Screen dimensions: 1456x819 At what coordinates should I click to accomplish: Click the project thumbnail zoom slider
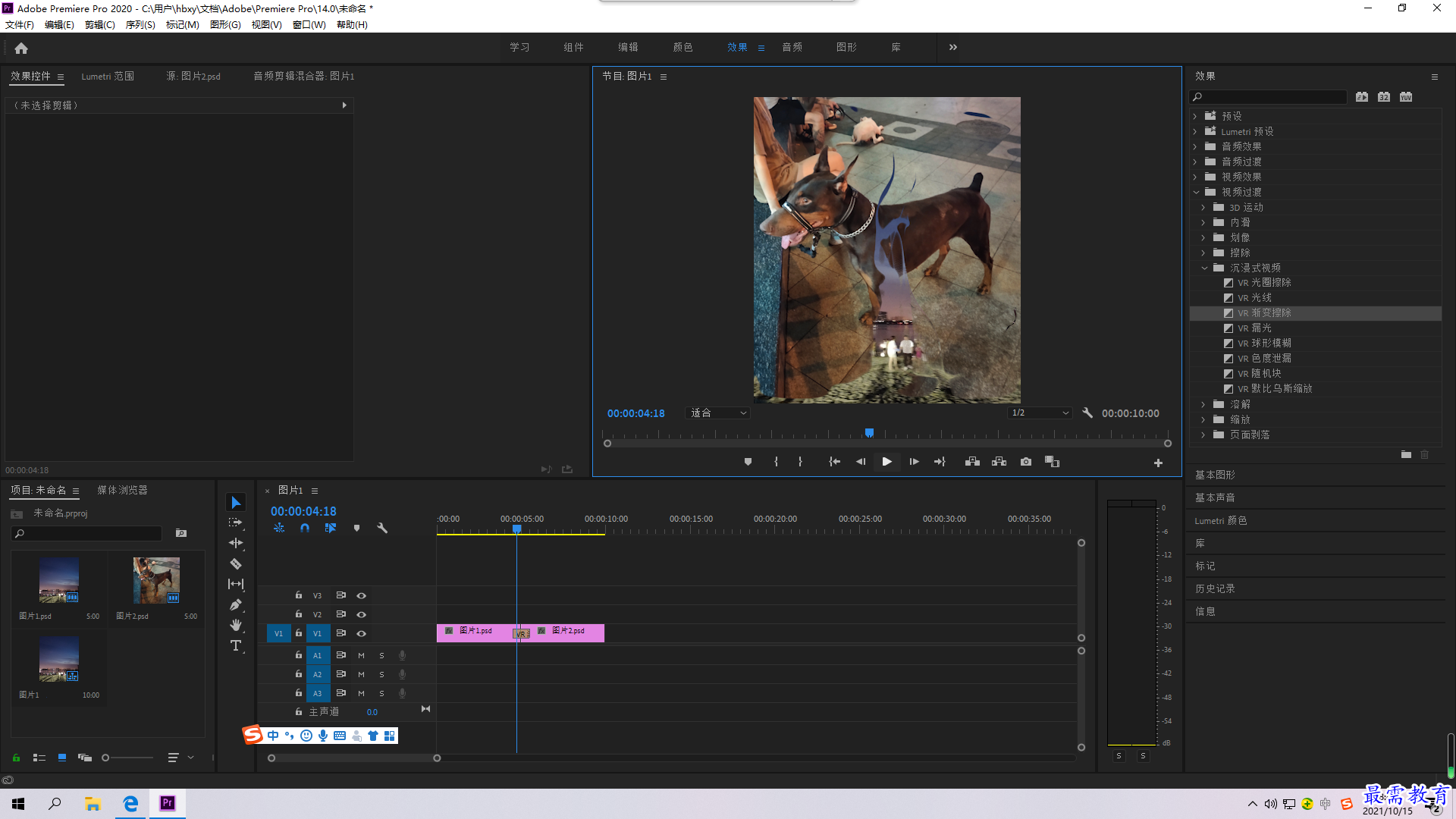(x=127, y=758)
